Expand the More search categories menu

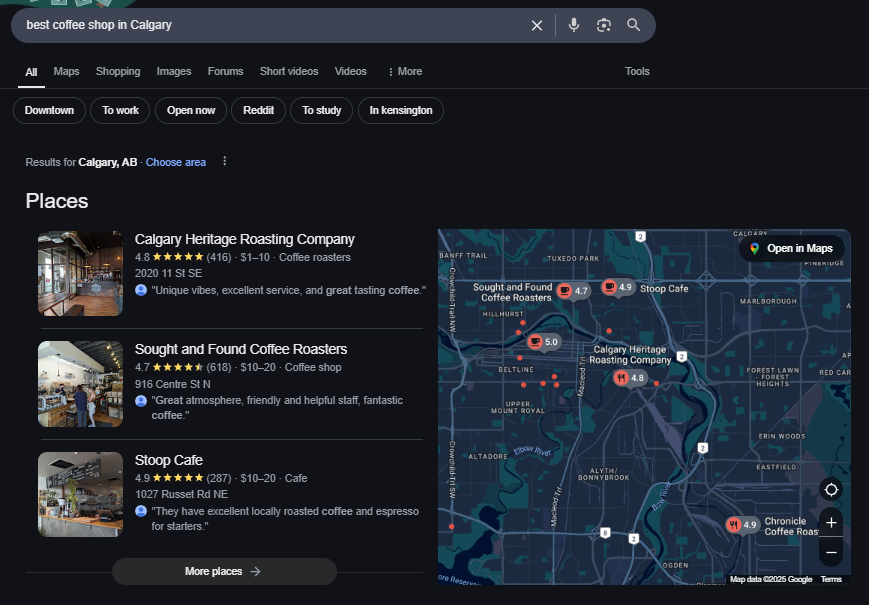pos(405,72)
